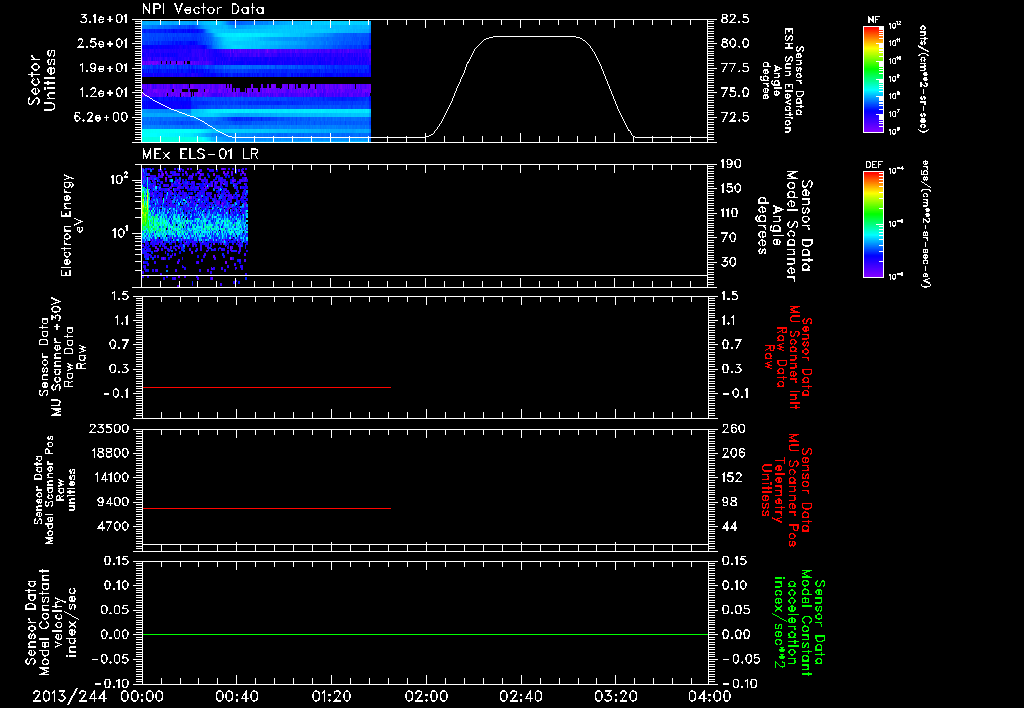Click the green velocity line in bottom panel
Screen dimensions: 1024x708
(x=425, y=634)
